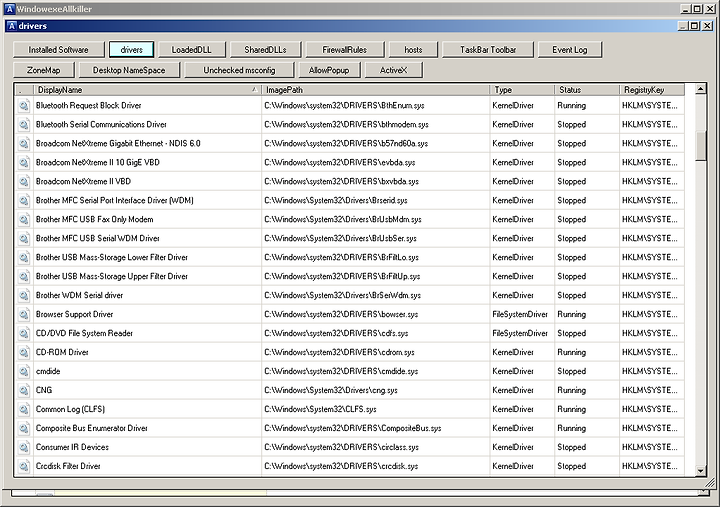Screen dimensions: 720x507
Task: Click the KernelDriver type for Brother WDM Serial driver
Action: (x=513, y=295)
